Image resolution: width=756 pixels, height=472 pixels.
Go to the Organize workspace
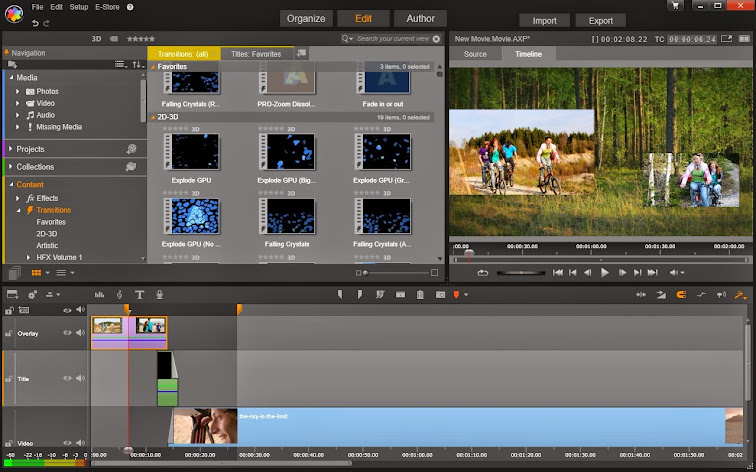coord(305,18)
